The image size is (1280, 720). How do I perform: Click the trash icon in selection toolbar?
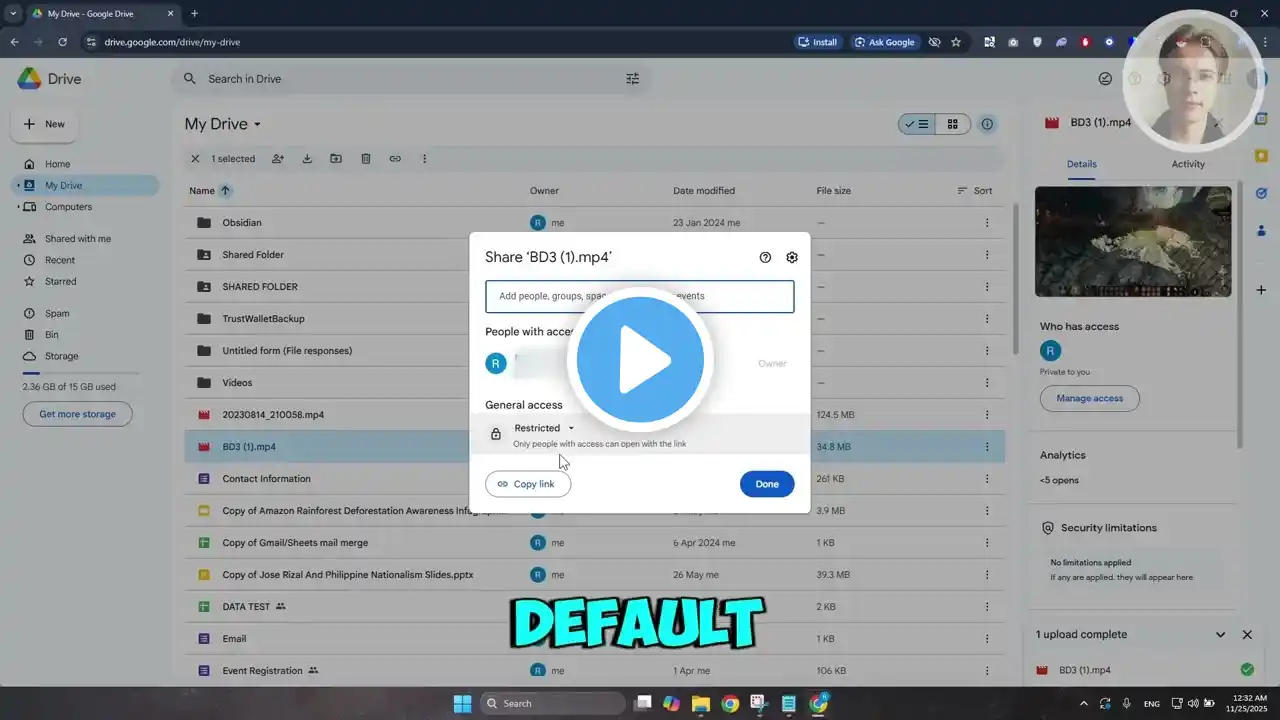[366, 159]
